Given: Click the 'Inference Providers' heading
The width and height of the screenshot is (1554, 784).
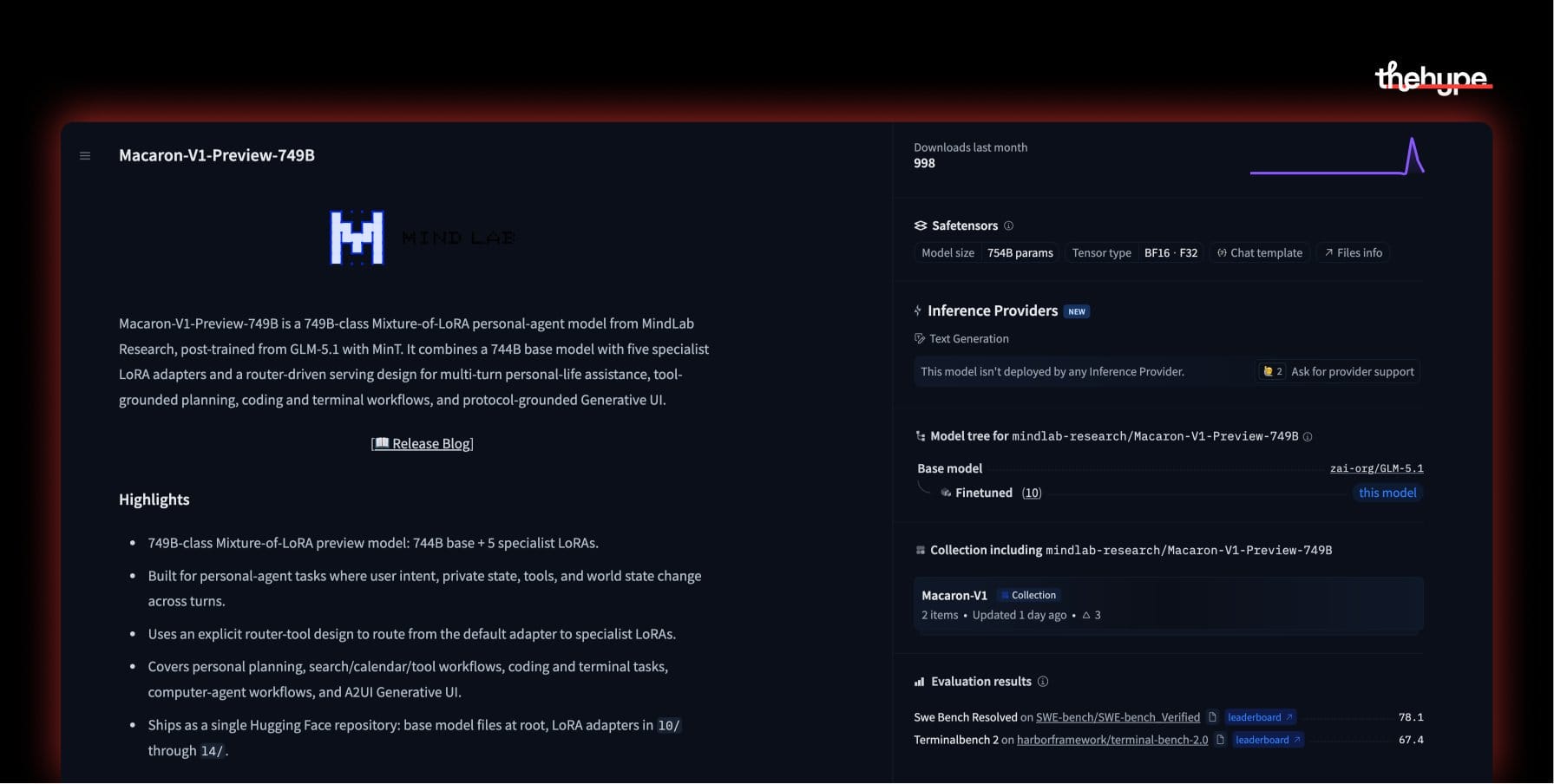Looking at the screenshot, I should point(993,310).
